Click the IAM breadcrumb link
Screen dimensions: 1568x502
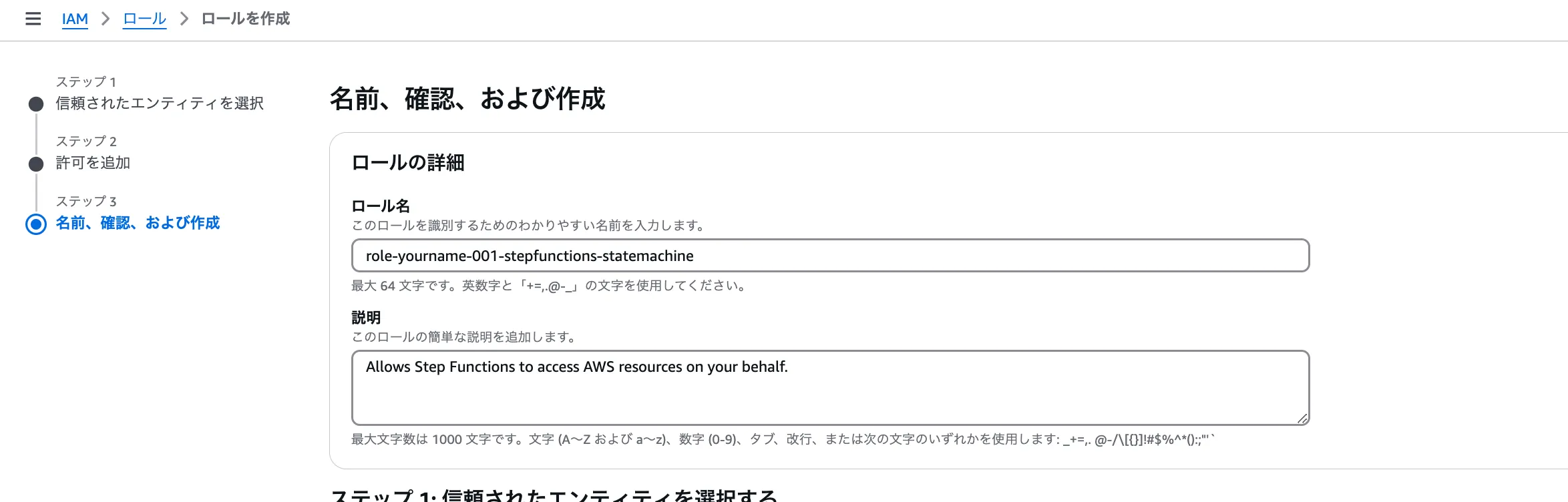pyautogui.click(x=75, y=19)
